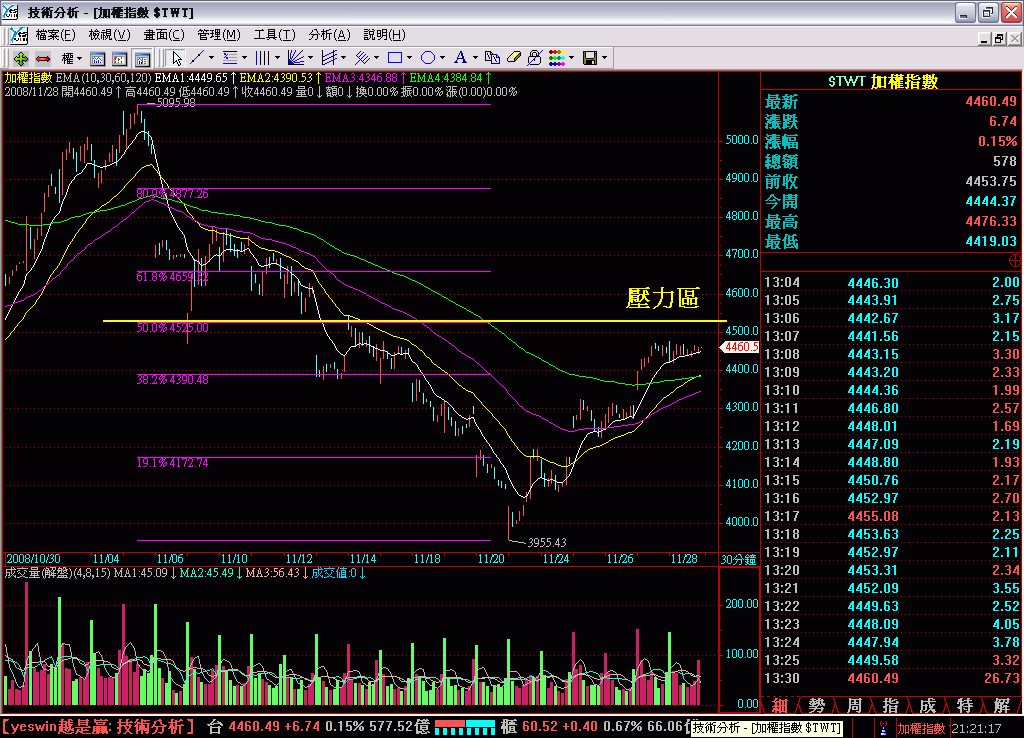Switch to the 解 tab in quote panel
The height and width of the screenshot is (738, 1024).
tap(1002, 705)
